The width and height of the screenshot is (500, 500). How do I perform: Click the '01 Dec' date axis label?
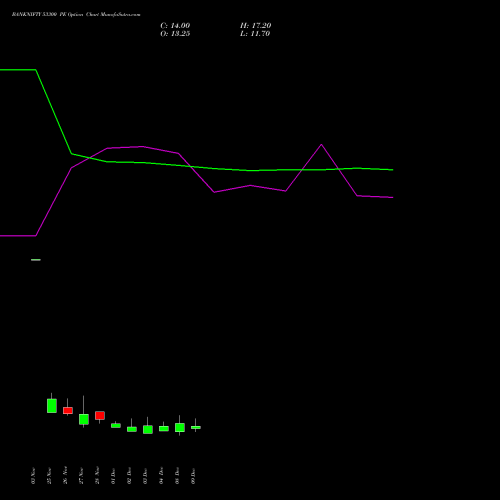click(113, 476)
